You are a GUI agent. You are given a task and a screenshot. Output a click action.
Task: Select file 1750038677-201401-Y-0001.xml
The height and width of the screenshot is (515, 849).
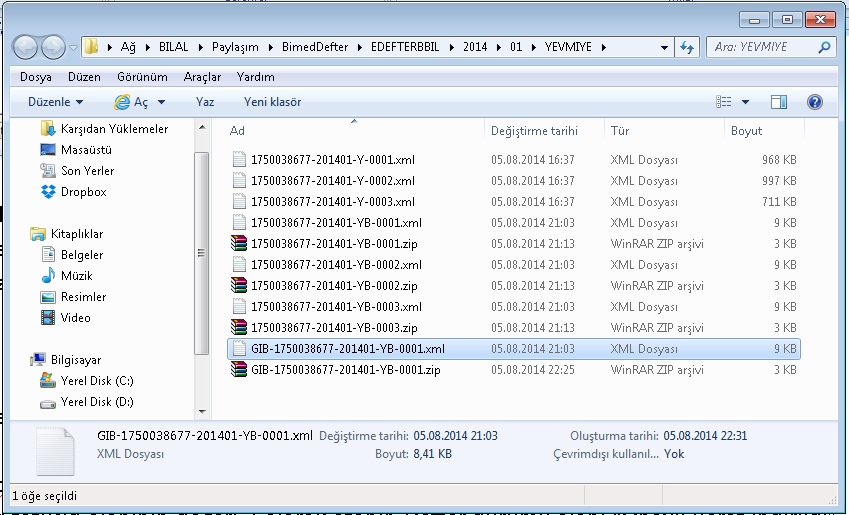[x=332, y=160]
